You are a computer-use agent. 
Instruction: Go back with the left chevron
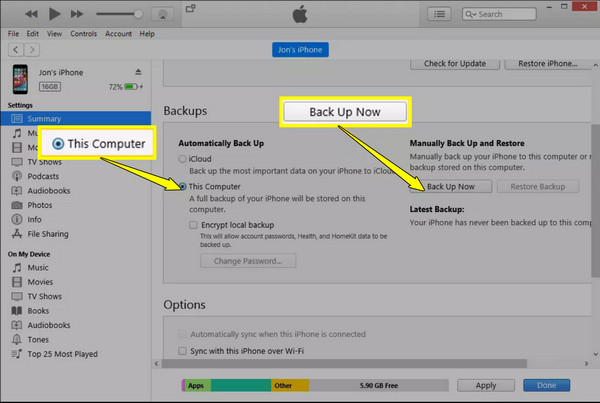pyautogui.click(x=16, y=50)
